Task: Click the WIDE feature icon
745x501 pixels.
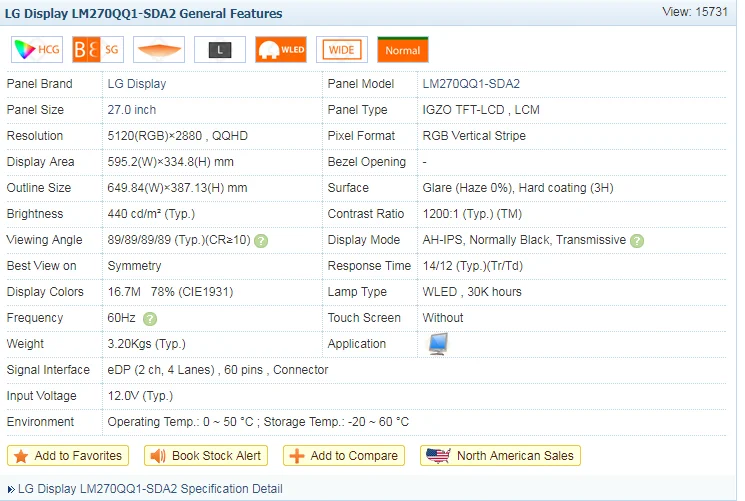Action: coord(342,49)
